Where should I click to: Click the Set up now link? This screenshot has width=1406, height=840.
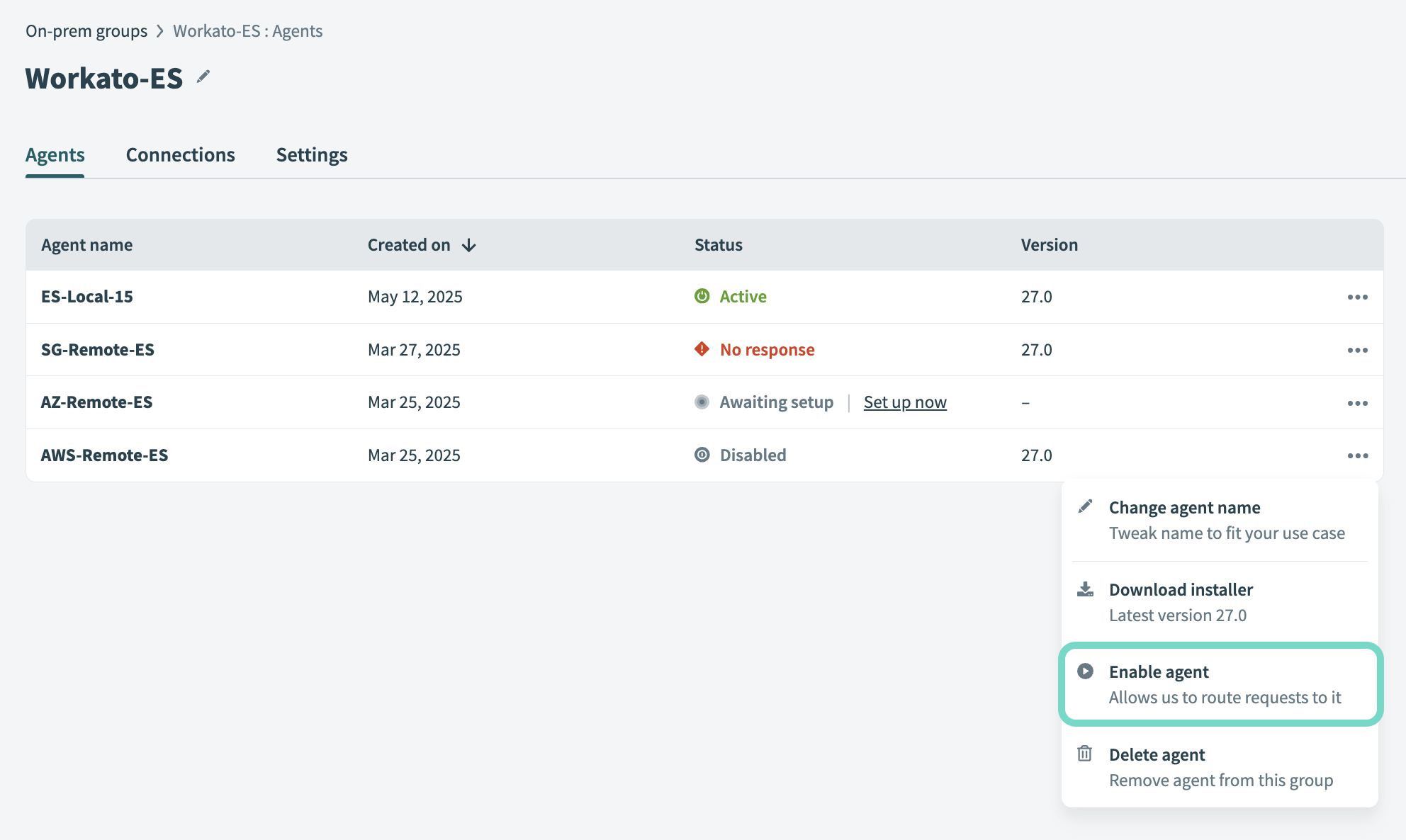tap(904, 402)
